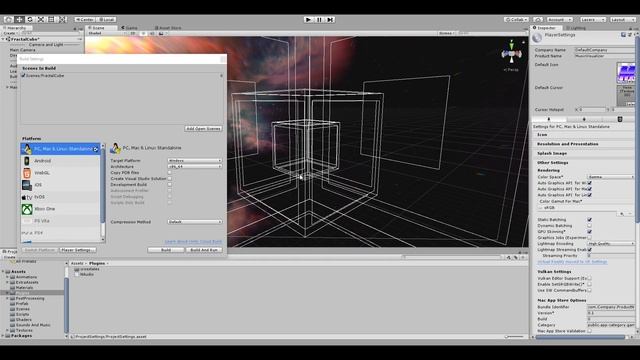The height and width of the screenshot is (360, 640).
Task: Open Learn about Unity Cloud Build link
Action: click(x=193, y=242)
